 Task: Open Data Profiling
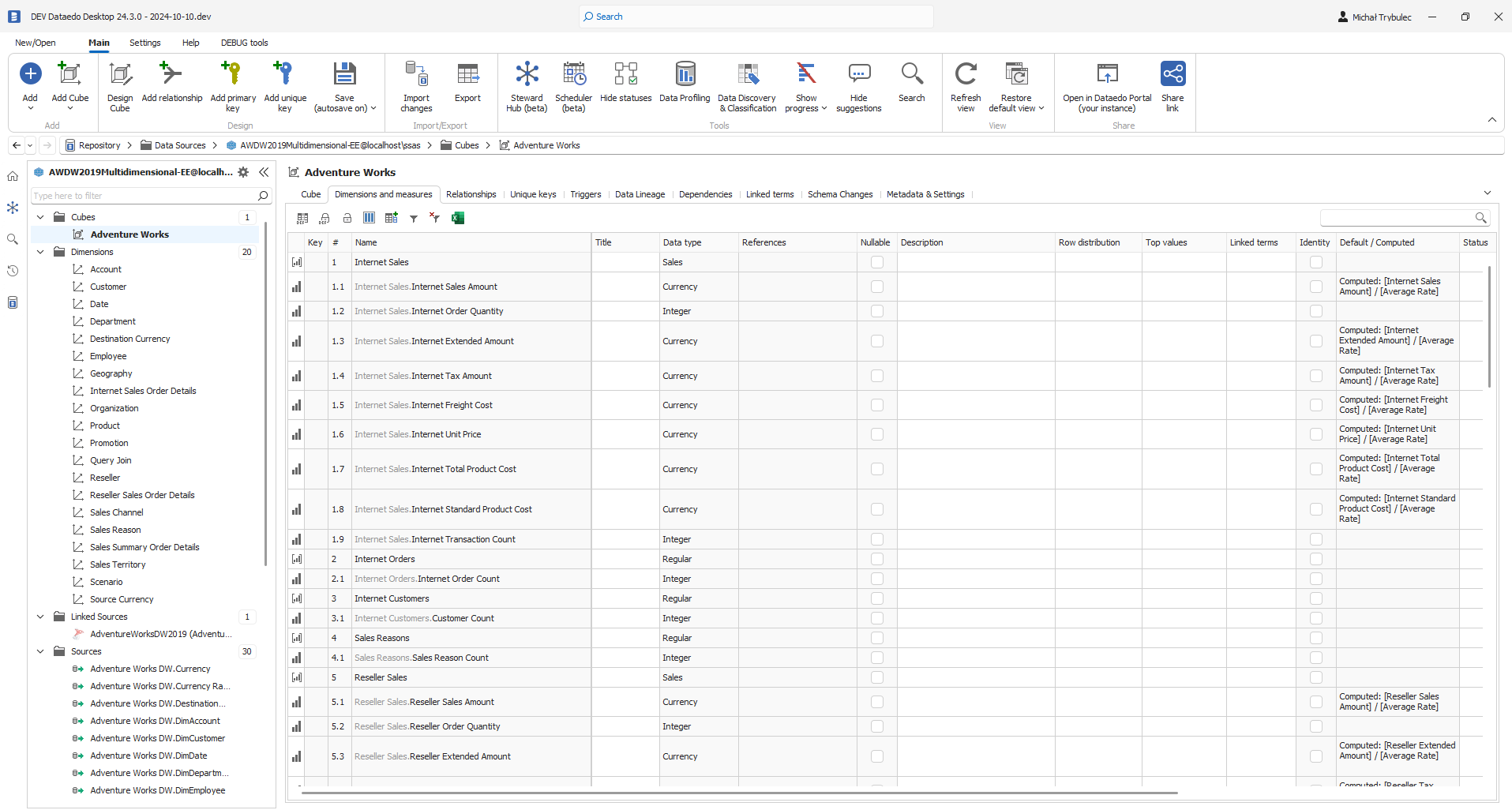point(685,83)
